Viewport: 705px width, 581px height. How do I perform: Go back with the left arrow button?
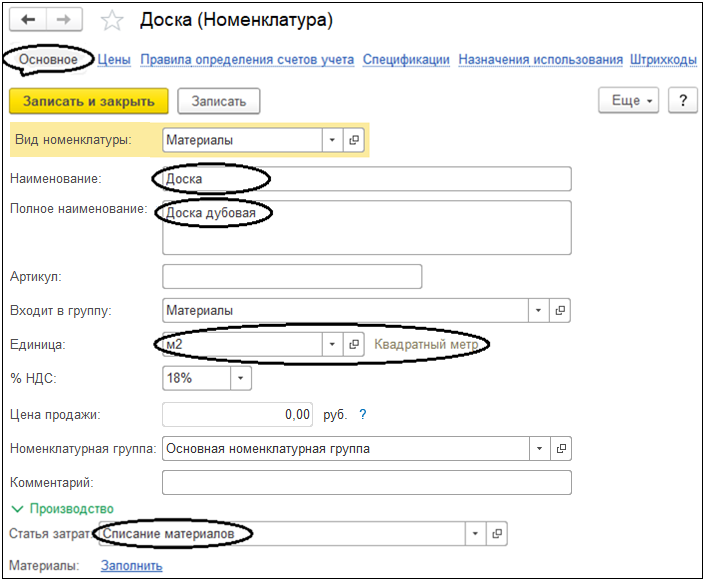(28, 20)
